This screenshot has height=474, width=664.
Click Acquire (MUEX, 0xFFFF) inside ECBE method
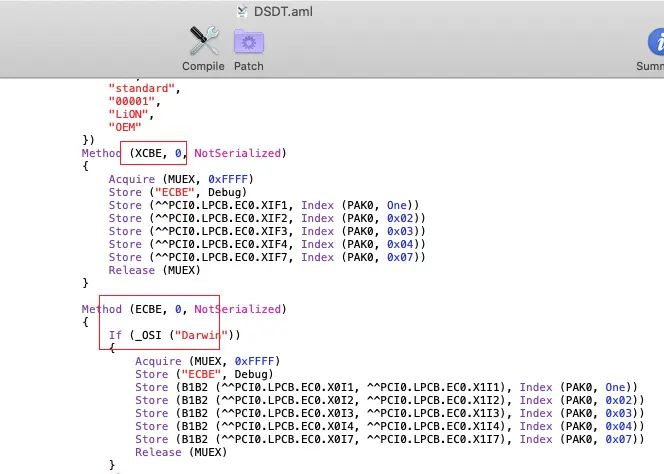coord(208,361)
